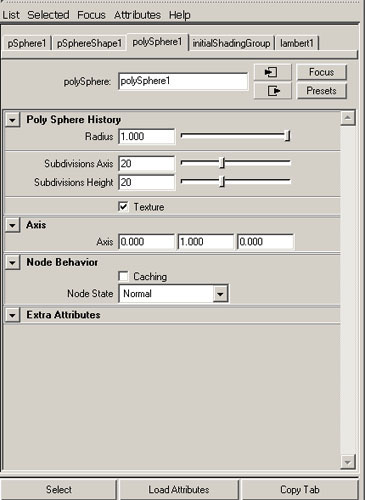
Task: Toggle the Texture checkbox
Action: [x=123, y=207]
